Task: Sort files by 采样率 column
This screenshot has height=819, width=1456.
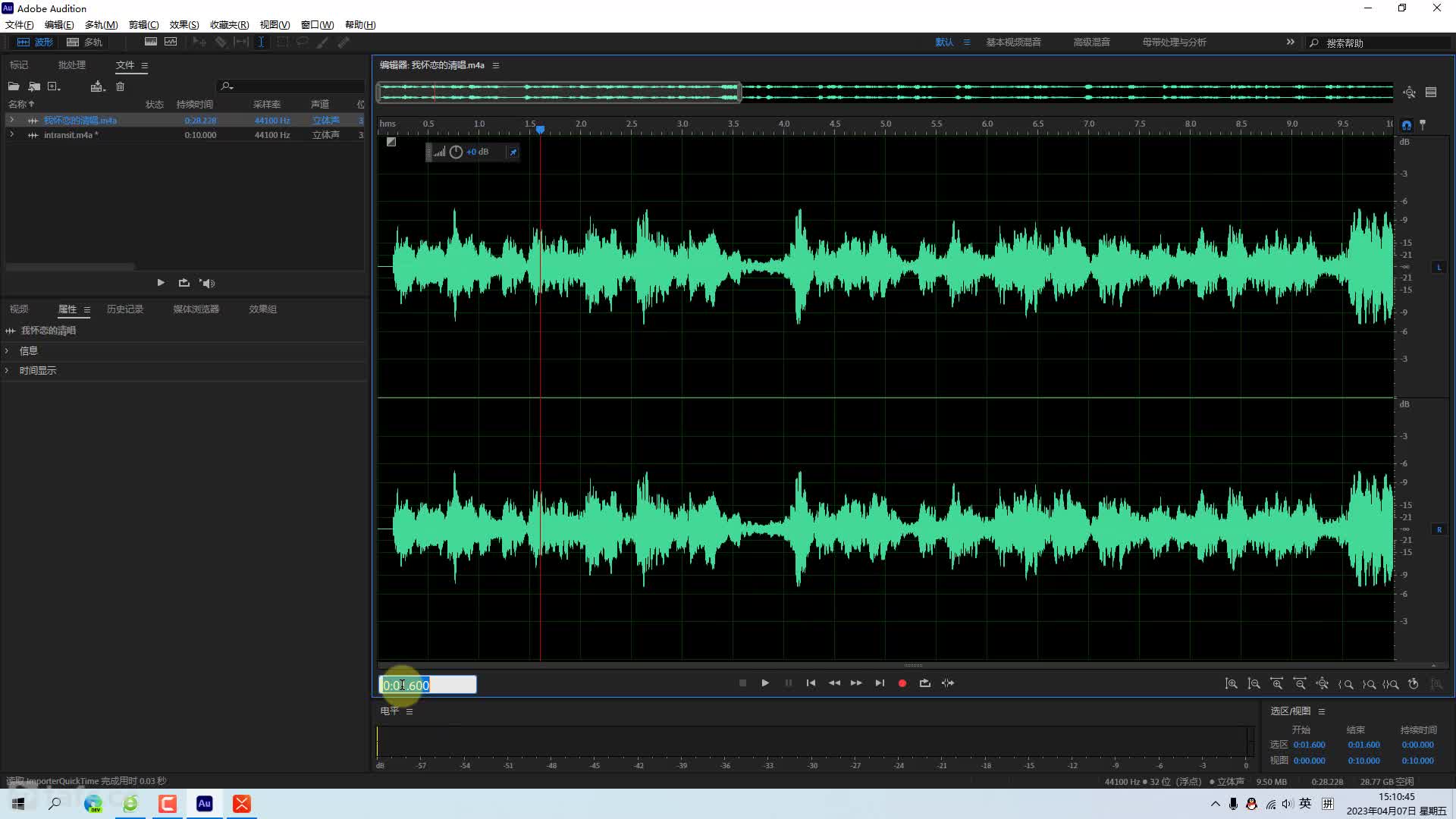Action: click(x=267, y=105)
